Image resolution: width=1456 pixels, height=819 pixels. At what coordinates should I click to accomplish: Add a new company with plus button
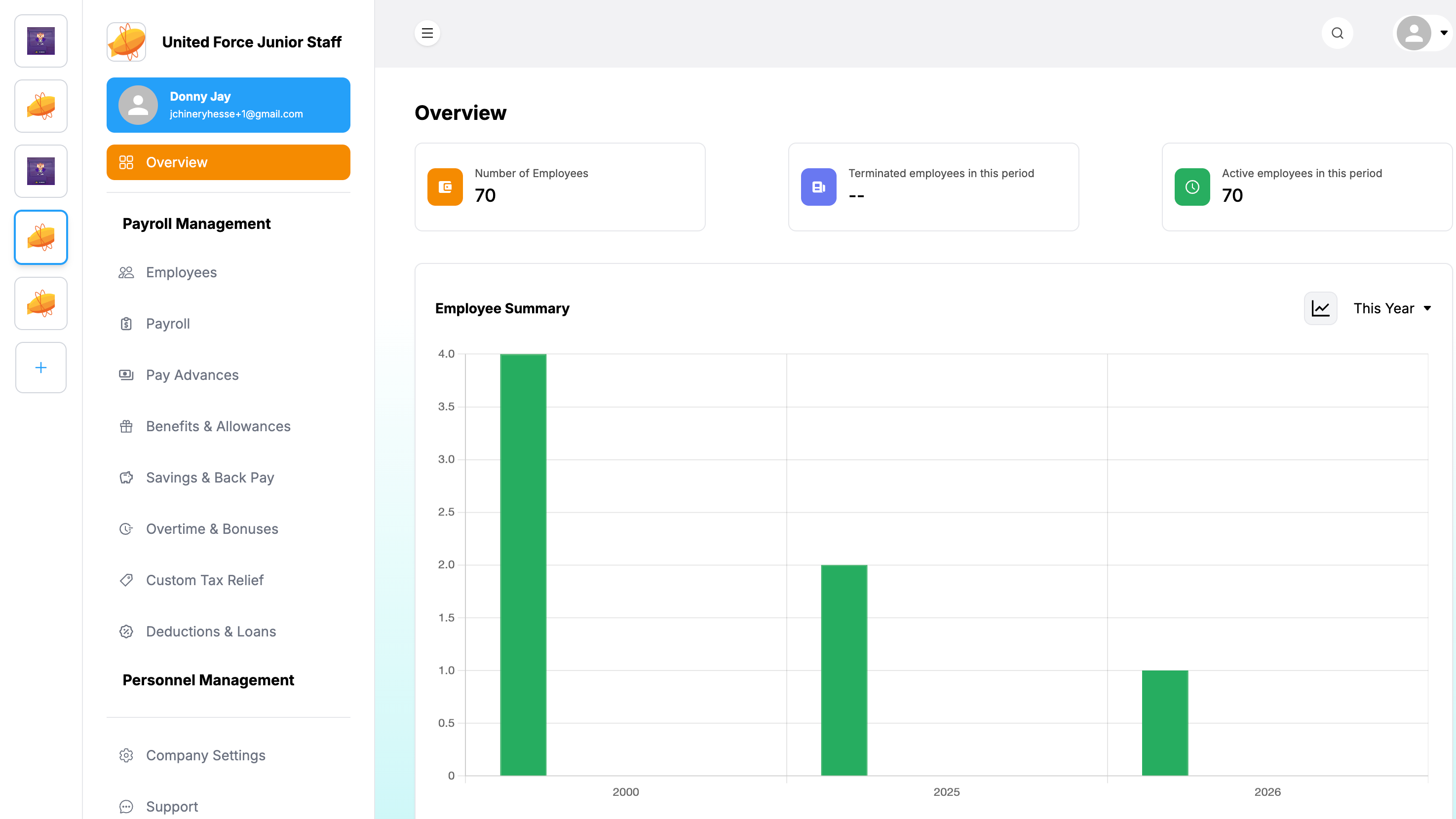(x=40, y=368)
